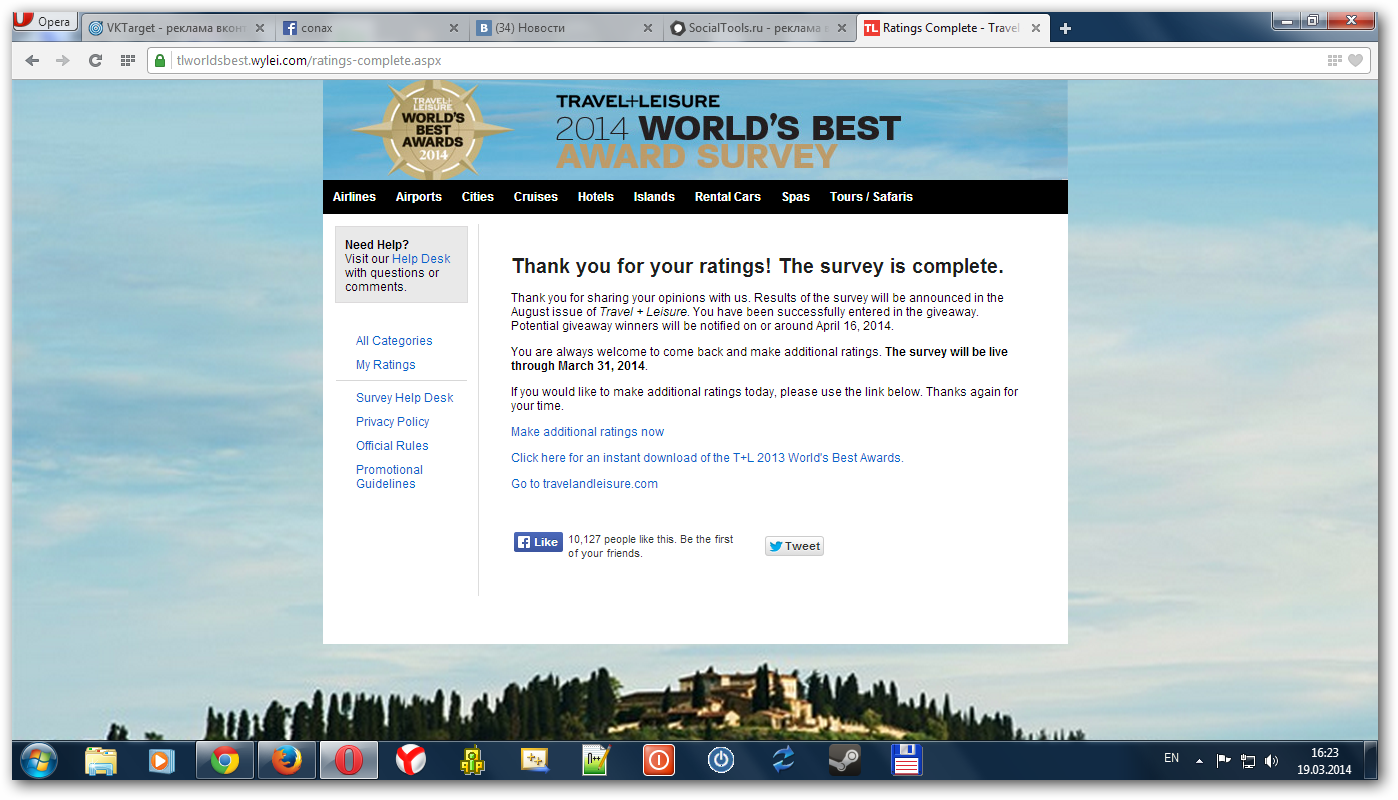Open the Speed Dial grid icon
The height and width of the screenshot is (800, 1398).
click(127, 61)
